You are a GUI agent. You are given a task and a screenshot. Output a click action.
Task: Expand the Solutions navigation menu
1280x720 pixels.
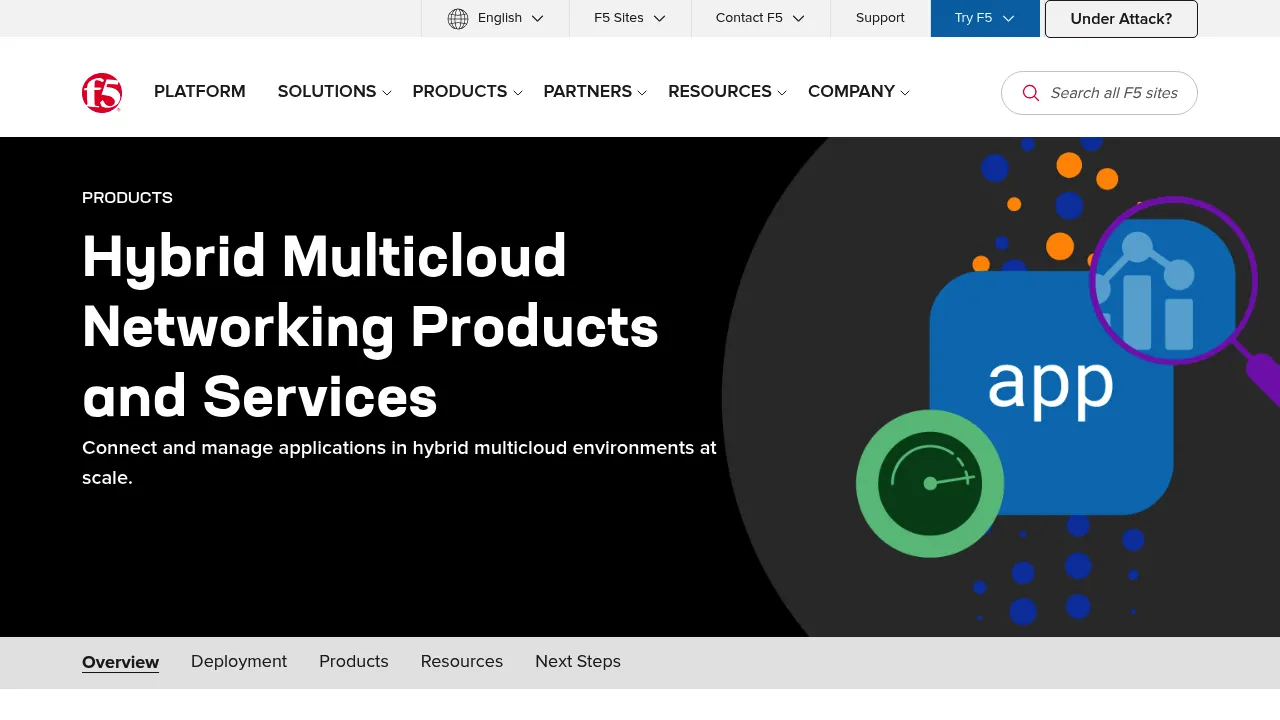(x=334, y=92)
